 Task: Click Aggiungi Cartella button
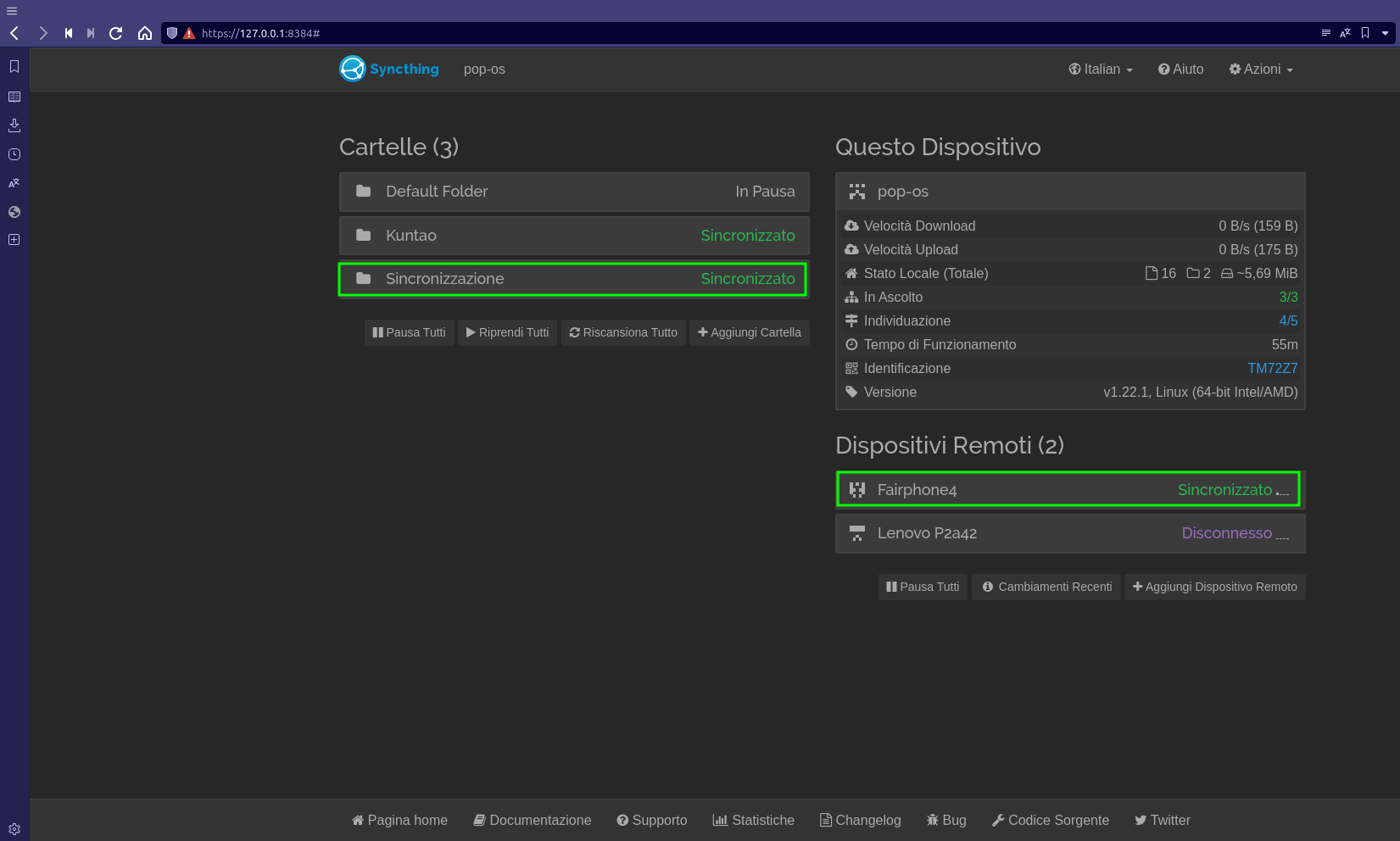coord(750,332)
